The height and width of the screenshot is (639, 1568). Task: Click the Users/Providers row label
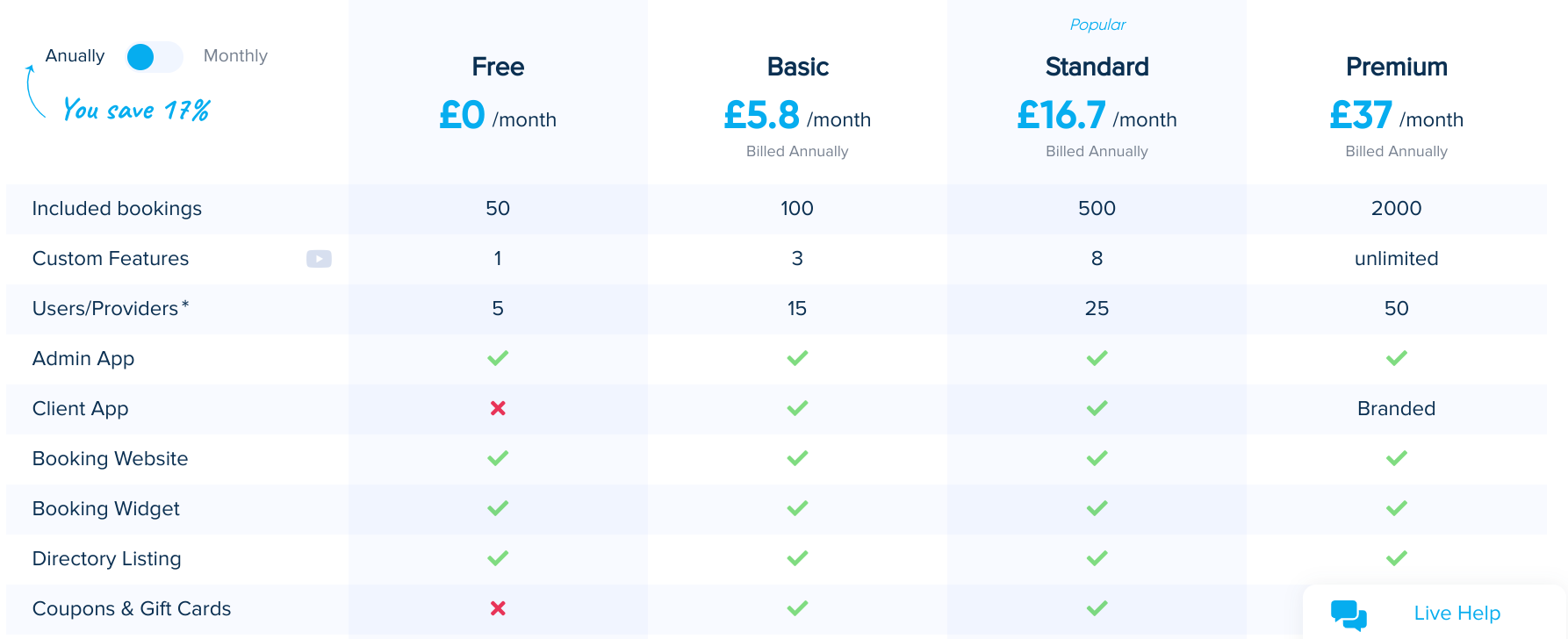(x=111, y=308)
